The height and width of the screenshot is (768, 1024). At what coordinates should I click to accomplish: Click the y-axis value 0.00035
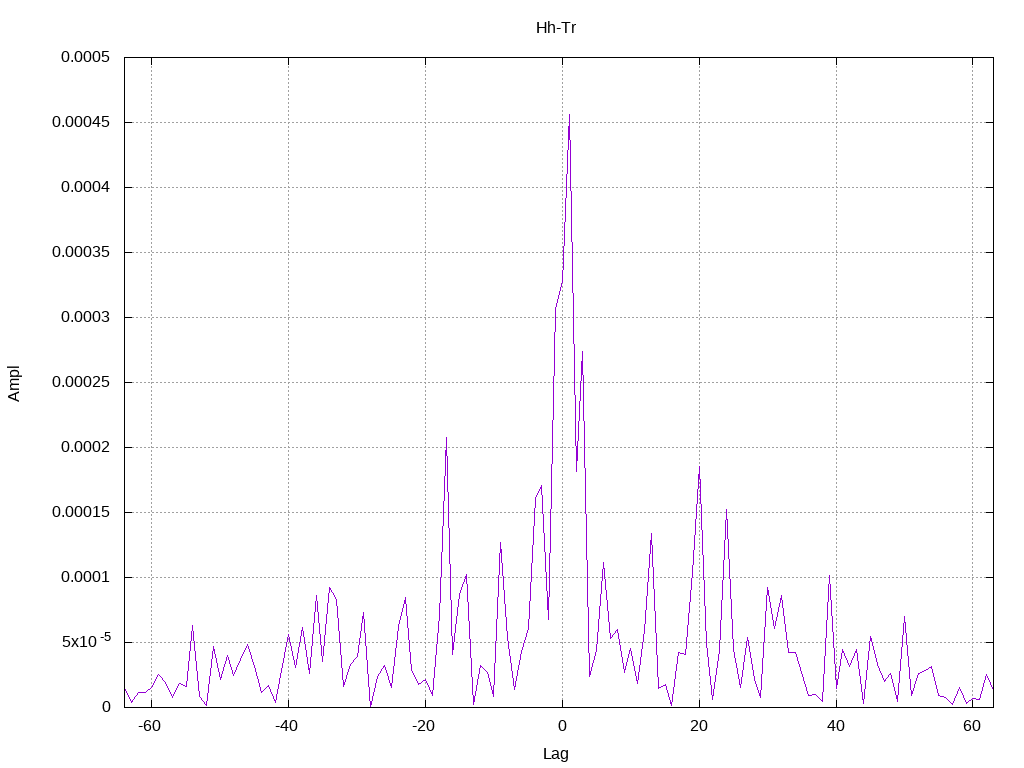coord(81,252)
